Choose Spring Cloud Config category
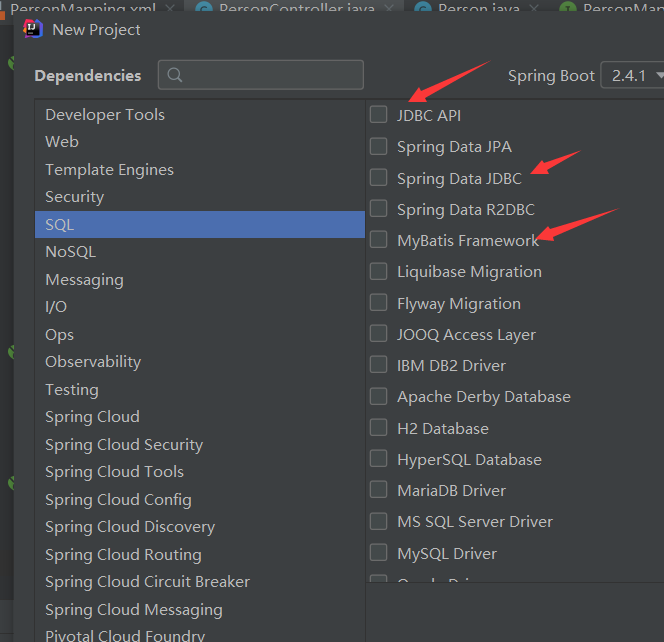This screenshot has width=664, height=642. tap(199, 500)
